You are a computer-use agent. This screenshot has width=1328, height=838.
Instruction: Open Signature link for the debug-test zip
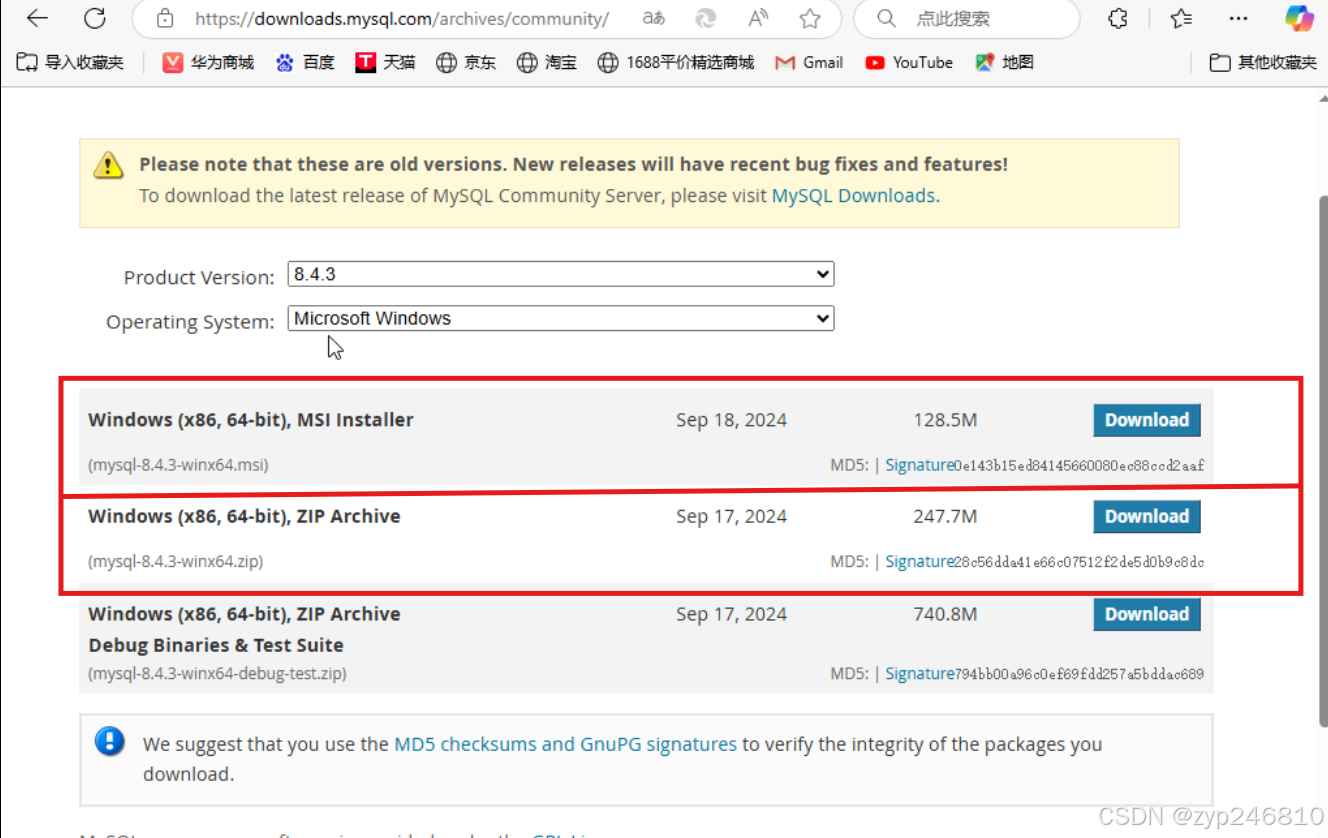[x=919, y=674]
